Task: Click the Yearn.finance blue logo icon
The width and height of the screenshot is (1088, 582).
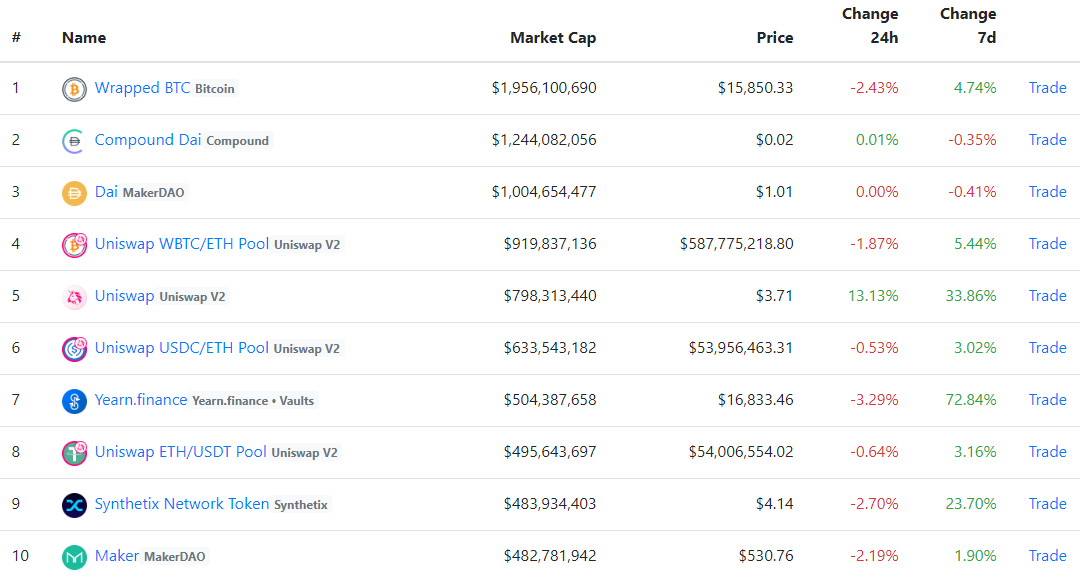Action: 74,401
